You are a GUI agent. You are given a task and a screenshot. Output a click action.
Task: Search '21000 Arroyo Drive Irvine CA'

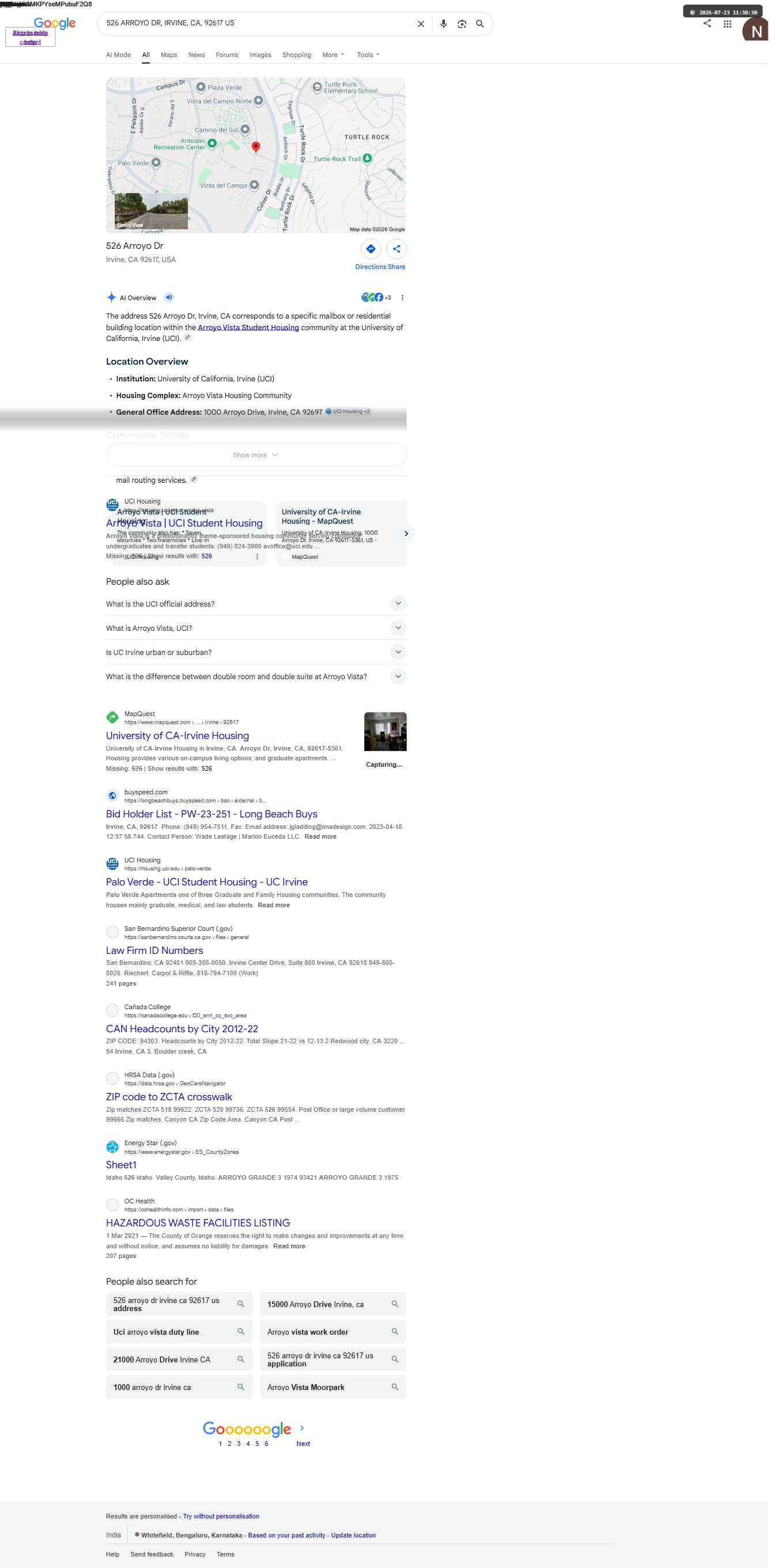(x=179, y=1359)
